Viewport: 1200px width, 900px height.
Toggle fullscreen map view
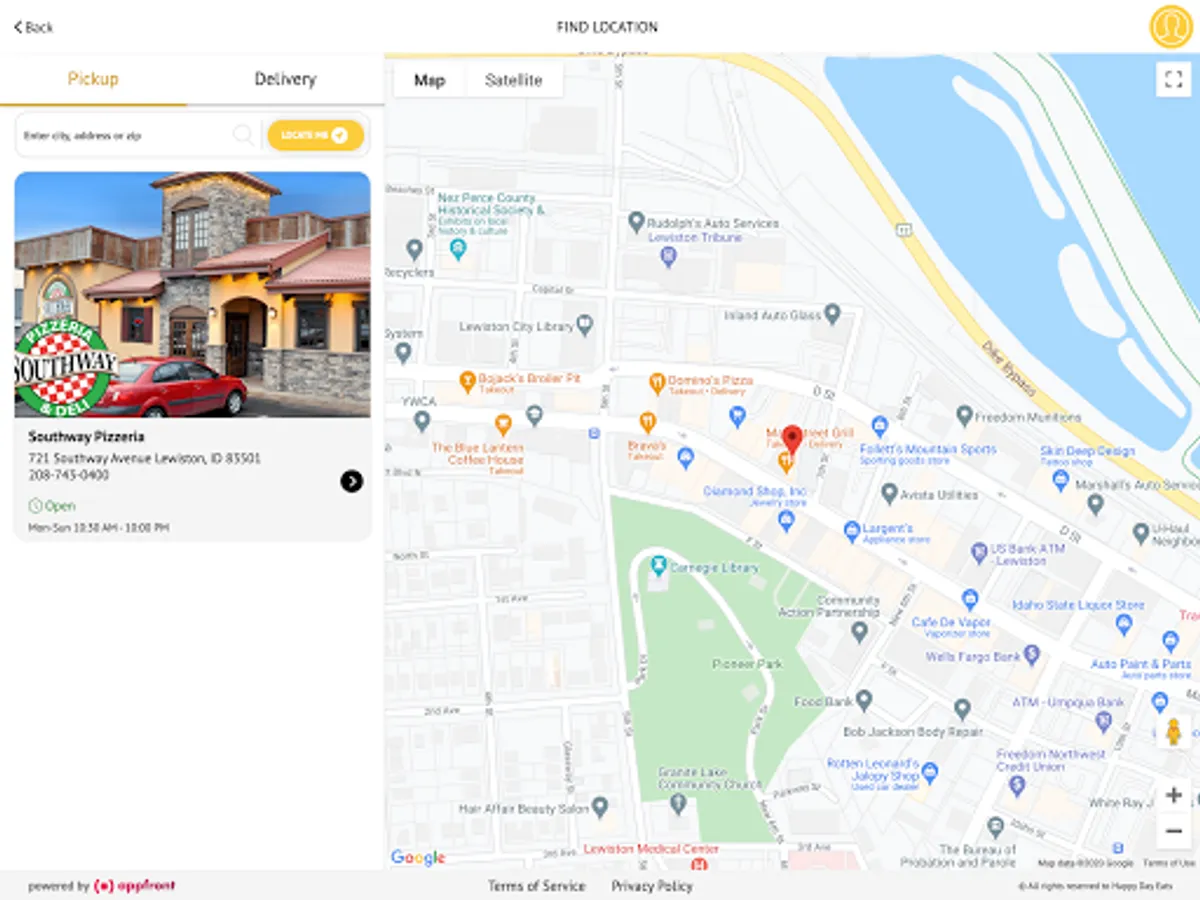tap(1173, 79)
